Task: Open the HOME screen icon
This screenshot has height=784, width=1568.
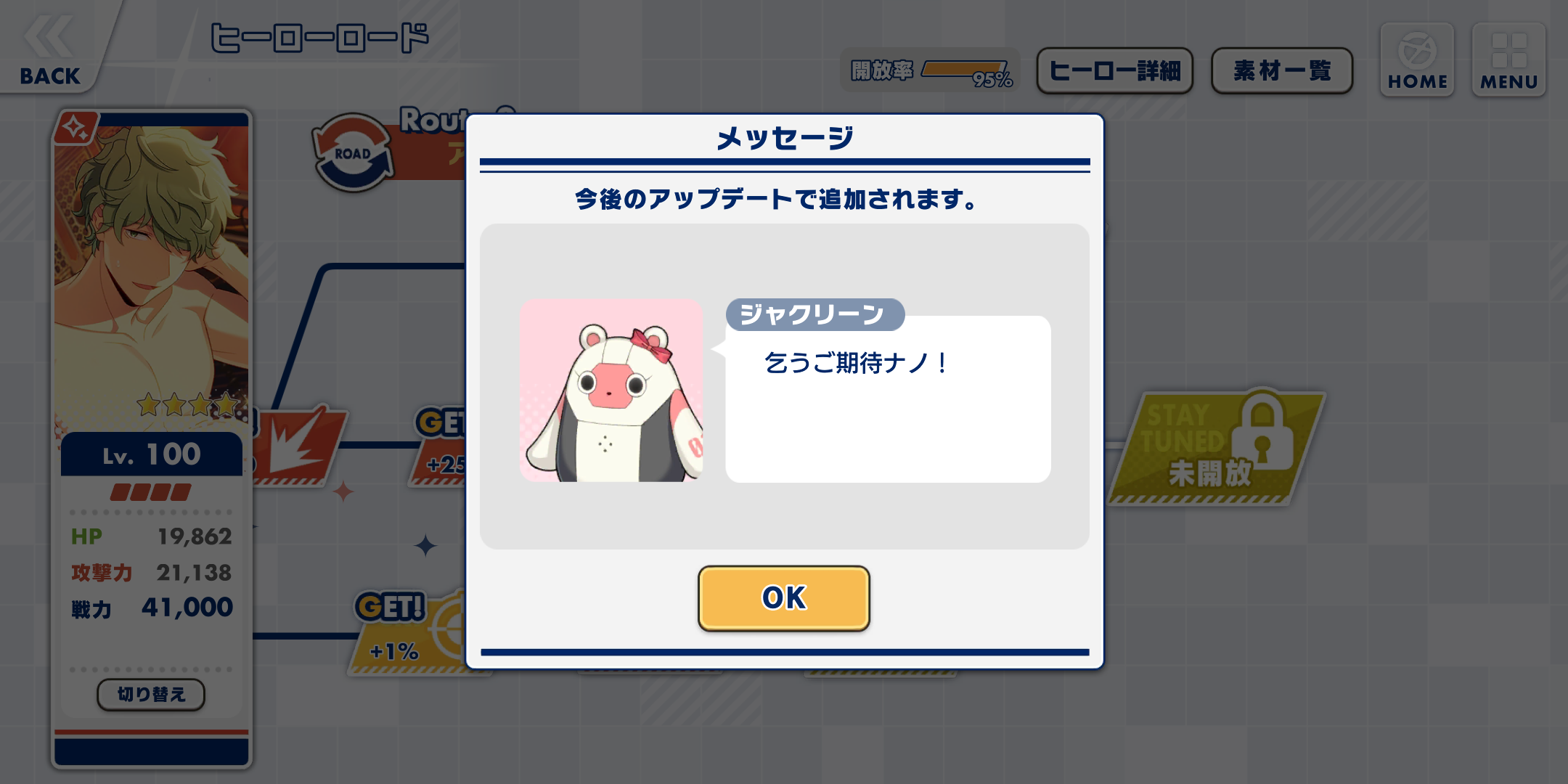Action: (1417, 60)
